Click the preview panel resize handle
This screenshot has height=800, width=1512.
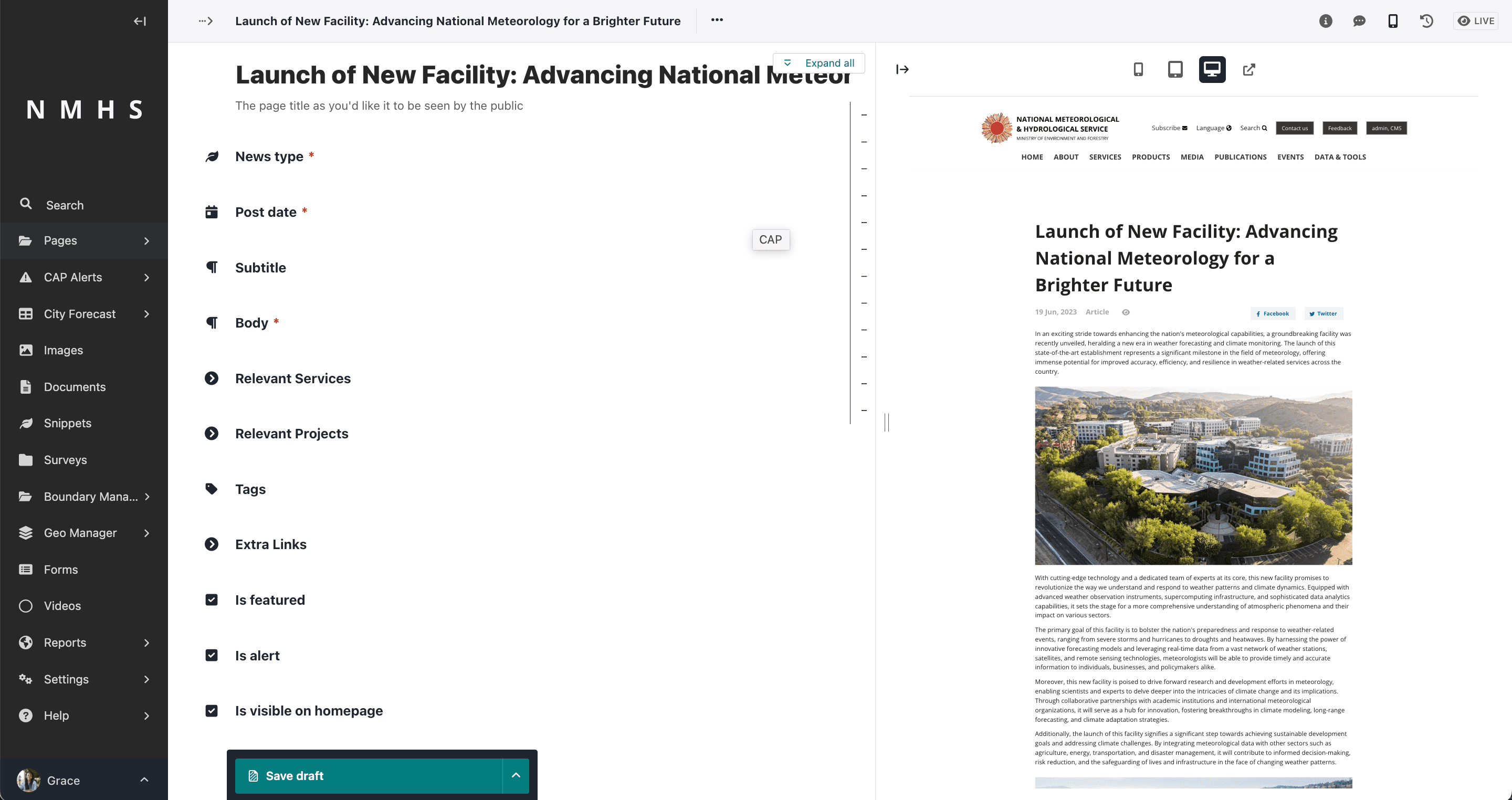click(x=887, y=422)
